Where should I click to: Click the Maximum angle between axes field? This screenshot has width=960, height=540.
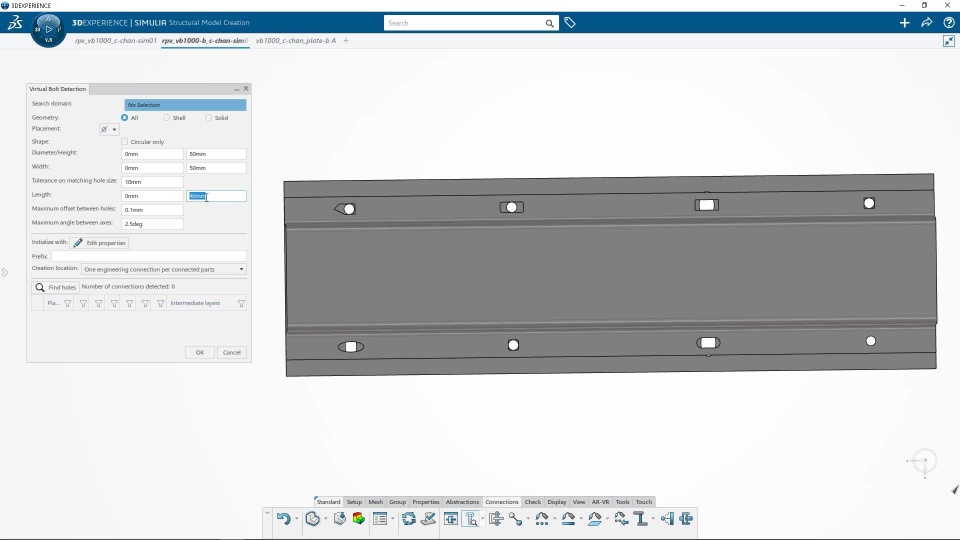pyautogui.click(x=152, y=224)
